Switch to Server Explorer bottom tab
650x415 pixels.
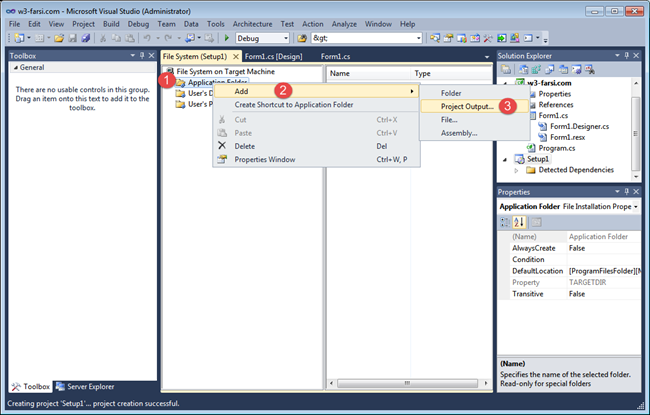[x=85, y=386]
